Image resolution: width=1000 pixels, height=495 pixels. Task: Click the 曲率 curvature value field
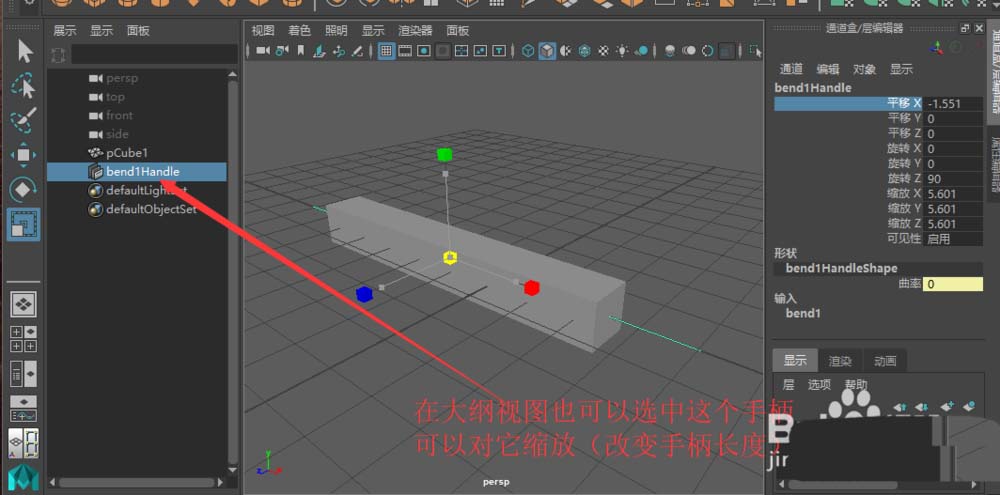point(953,284)
